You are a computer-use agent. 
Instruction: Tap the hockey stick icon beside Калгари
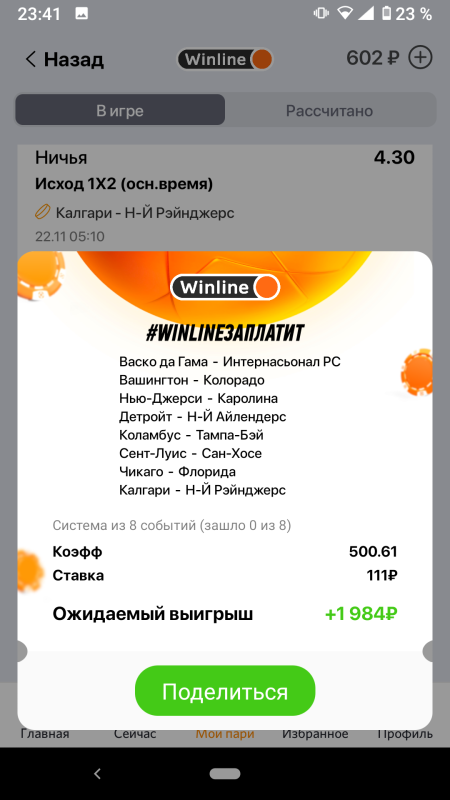click(x=42, y=212)
